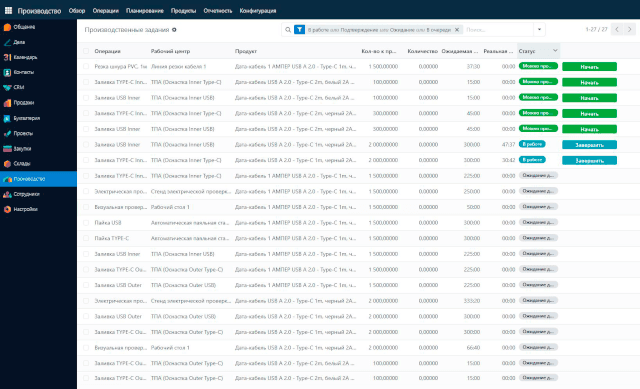The width and height of the screenshot is (640, 389).
Task: Open the Операции menu
Action: pyautogui.click(x=105, y=11)
